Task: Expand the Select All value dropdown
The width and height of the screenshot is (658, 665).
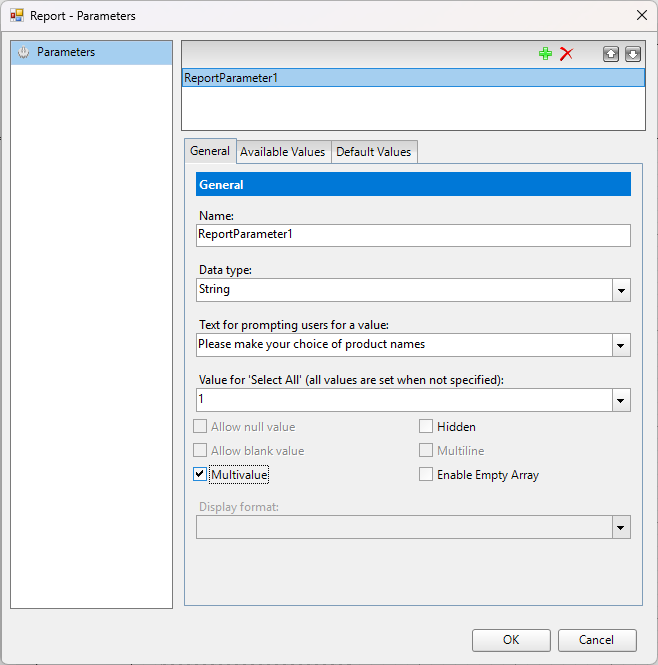Action: click(621, 400)
